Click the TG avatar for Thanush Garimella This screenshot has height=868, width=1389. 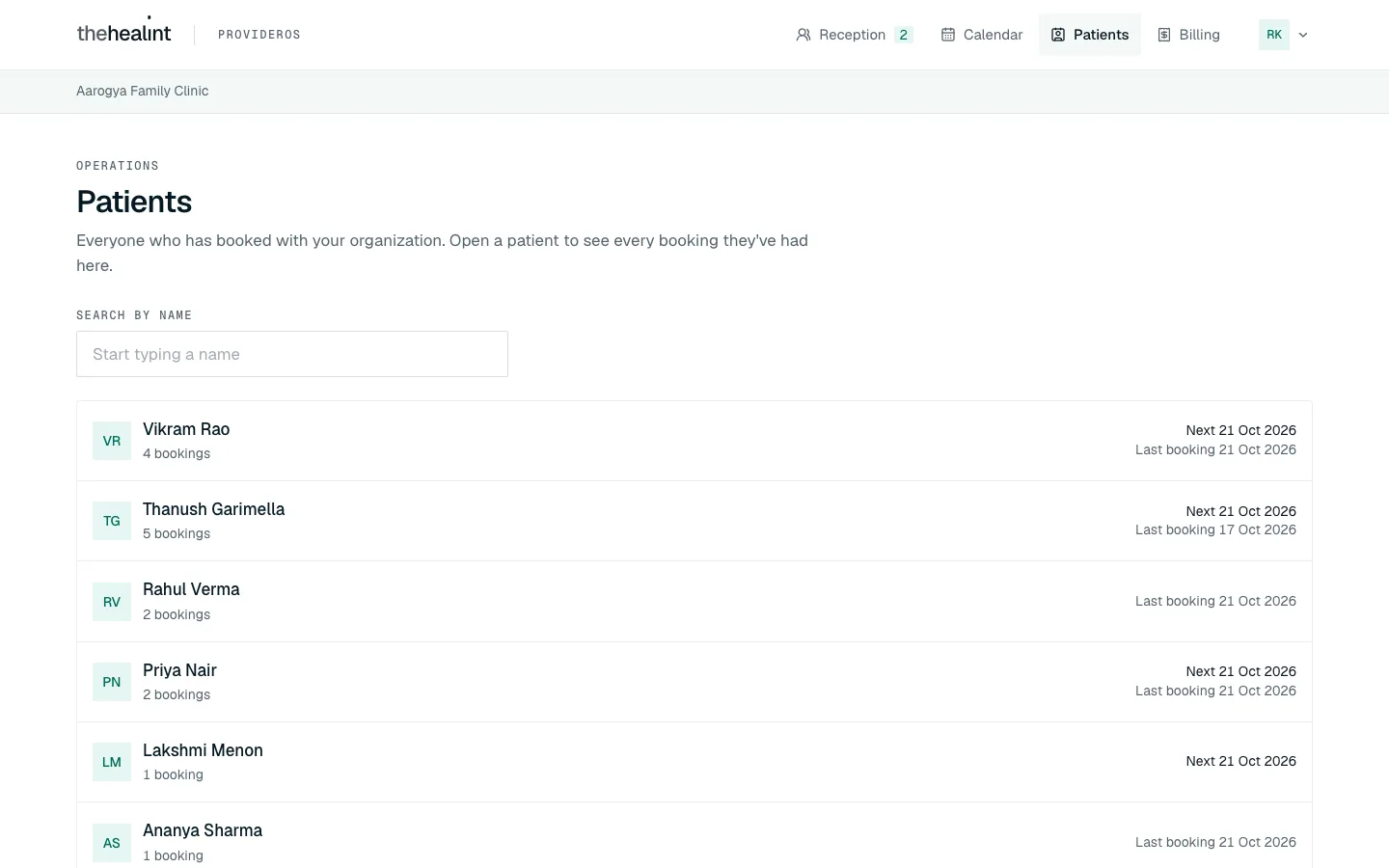pyautogui.click(x=112, y=521)
